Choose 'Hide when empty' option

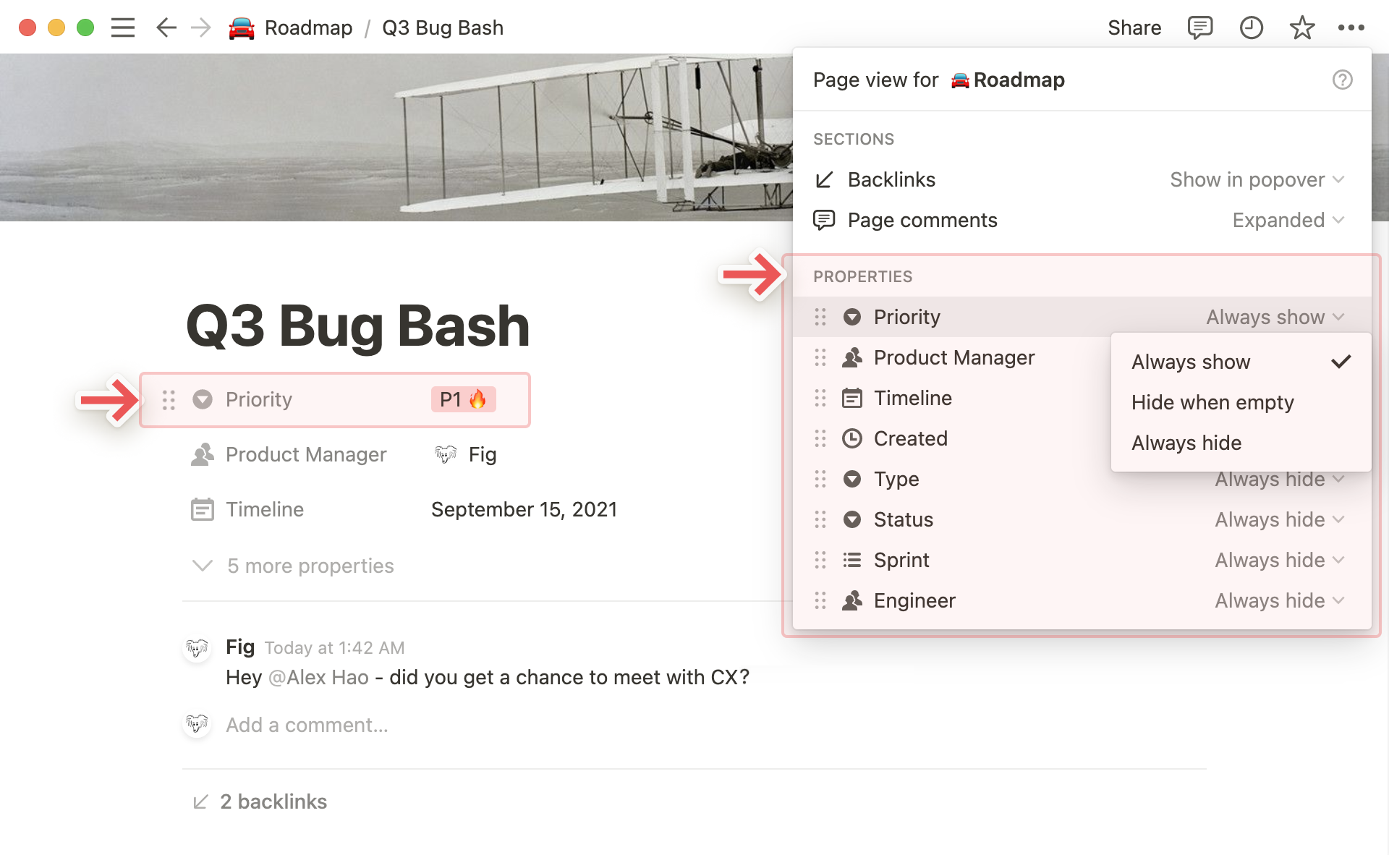click(x=1212, y=402)
